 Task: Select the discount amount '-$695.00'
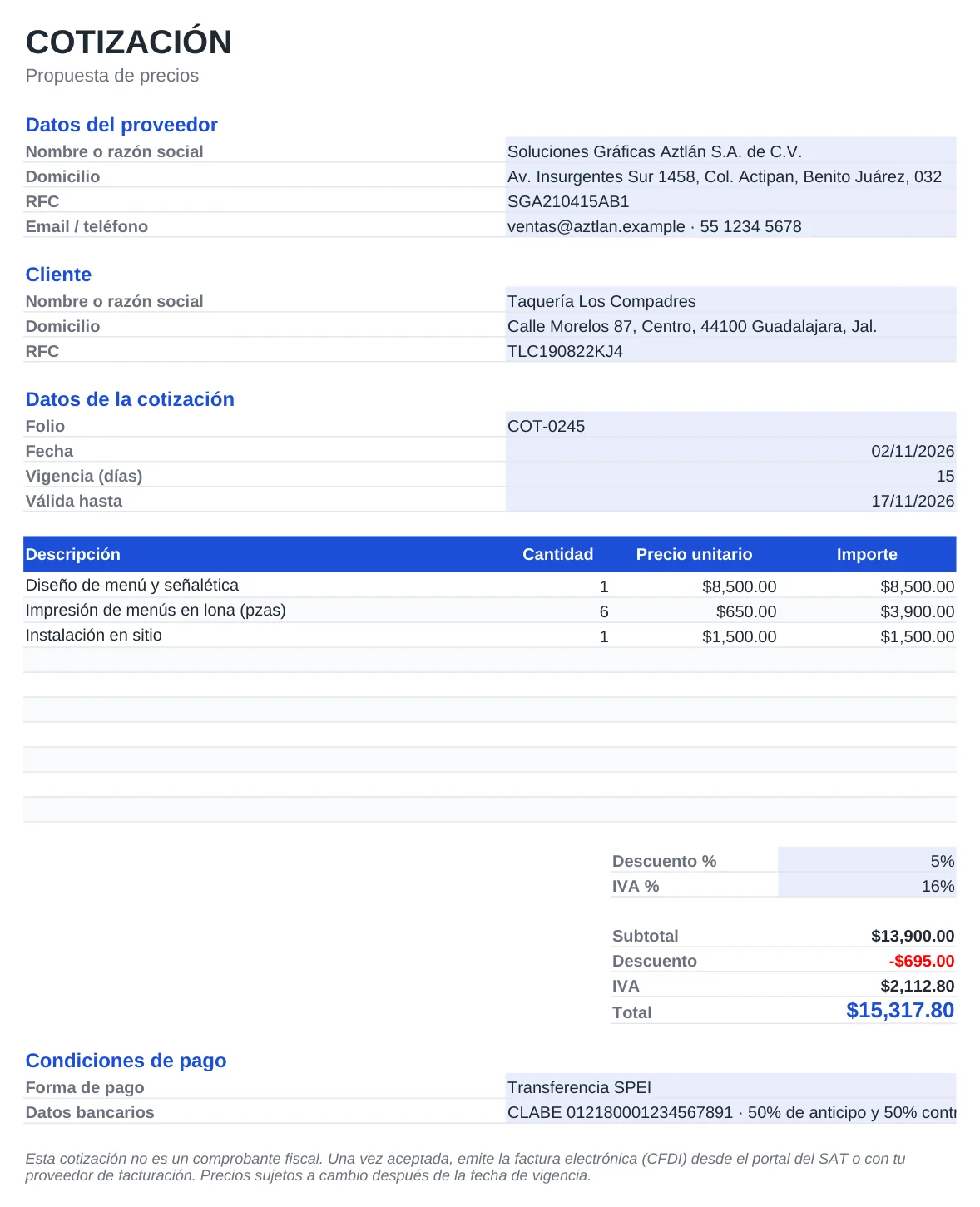[922, 961]
